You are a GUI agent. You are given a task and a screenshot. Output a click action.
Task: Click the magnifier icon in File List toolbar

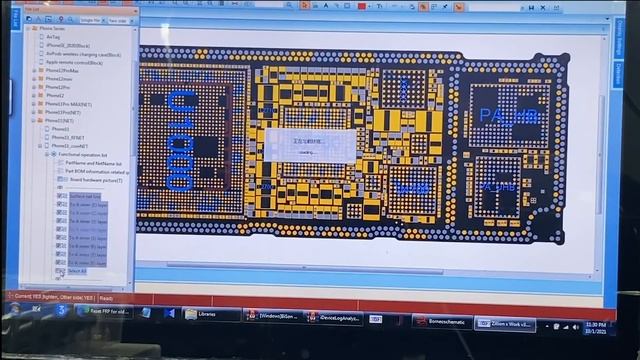(x=70, y=19)
